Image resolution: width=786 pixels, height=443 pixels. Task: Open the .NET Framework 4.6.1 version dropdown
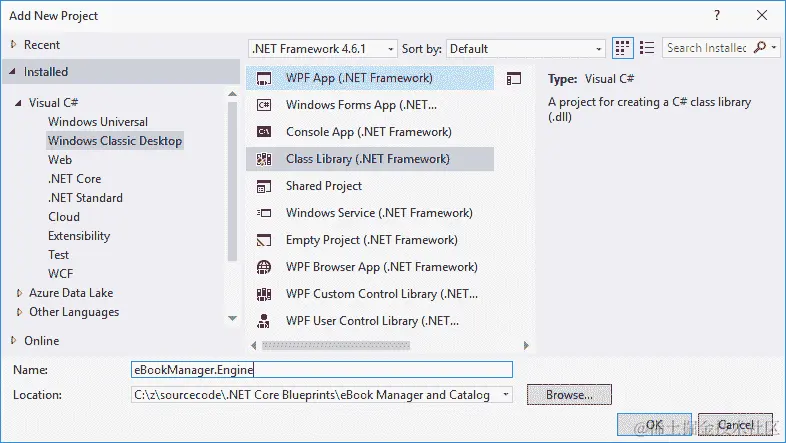pyautogui.click(x=323, y=49)
